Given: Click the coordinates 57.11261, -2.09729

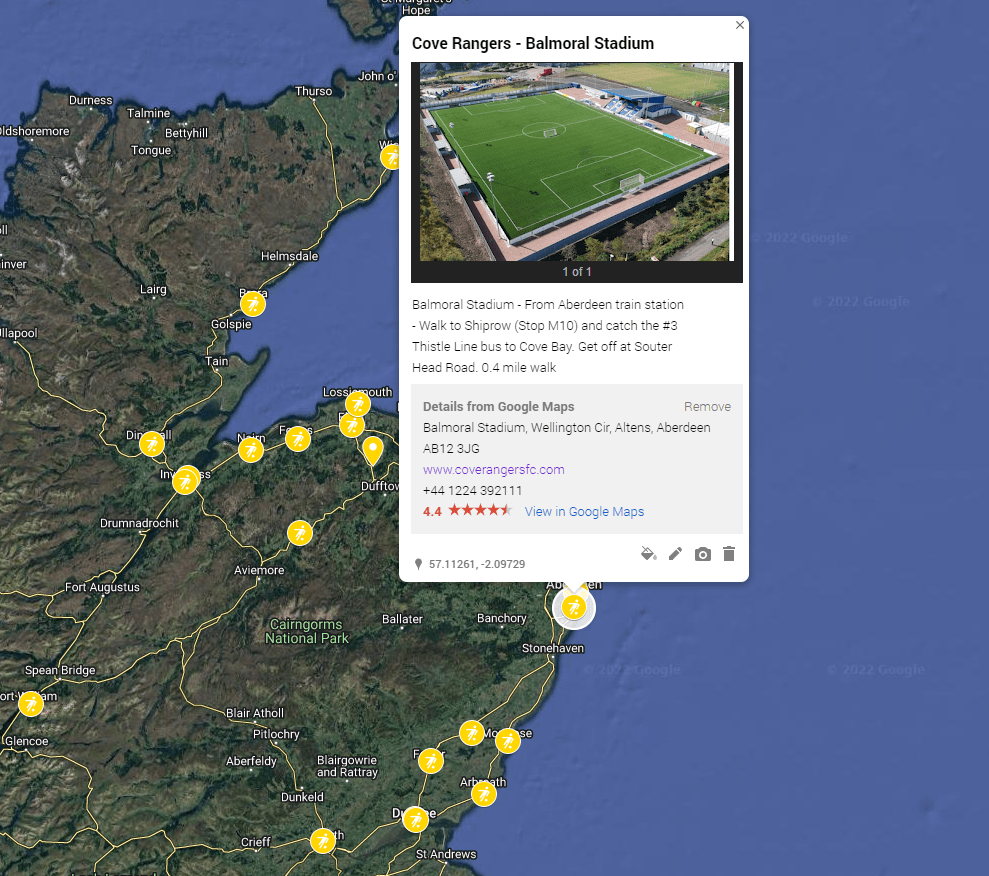Looking at the screenshot, I should [x=477, y=563].
